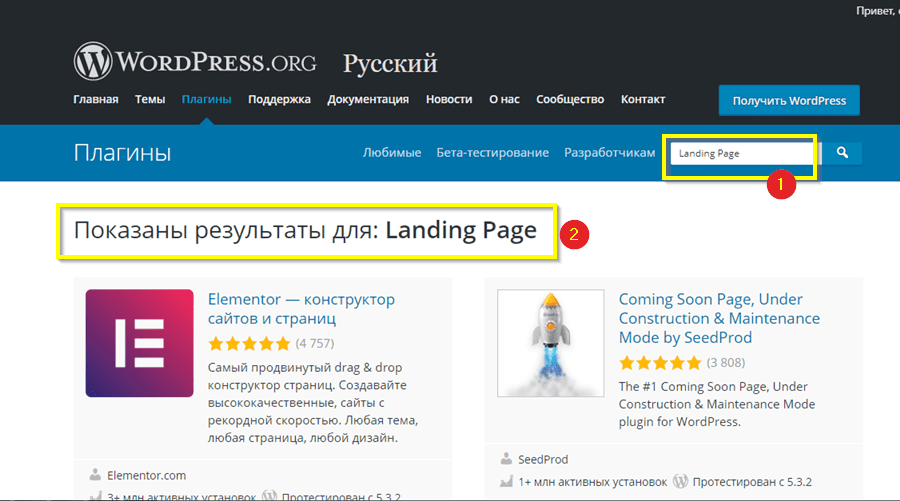This screenshot has width=900, height=501.
Task: Open the Бета-тестирование link
Action: pos(492,153)
